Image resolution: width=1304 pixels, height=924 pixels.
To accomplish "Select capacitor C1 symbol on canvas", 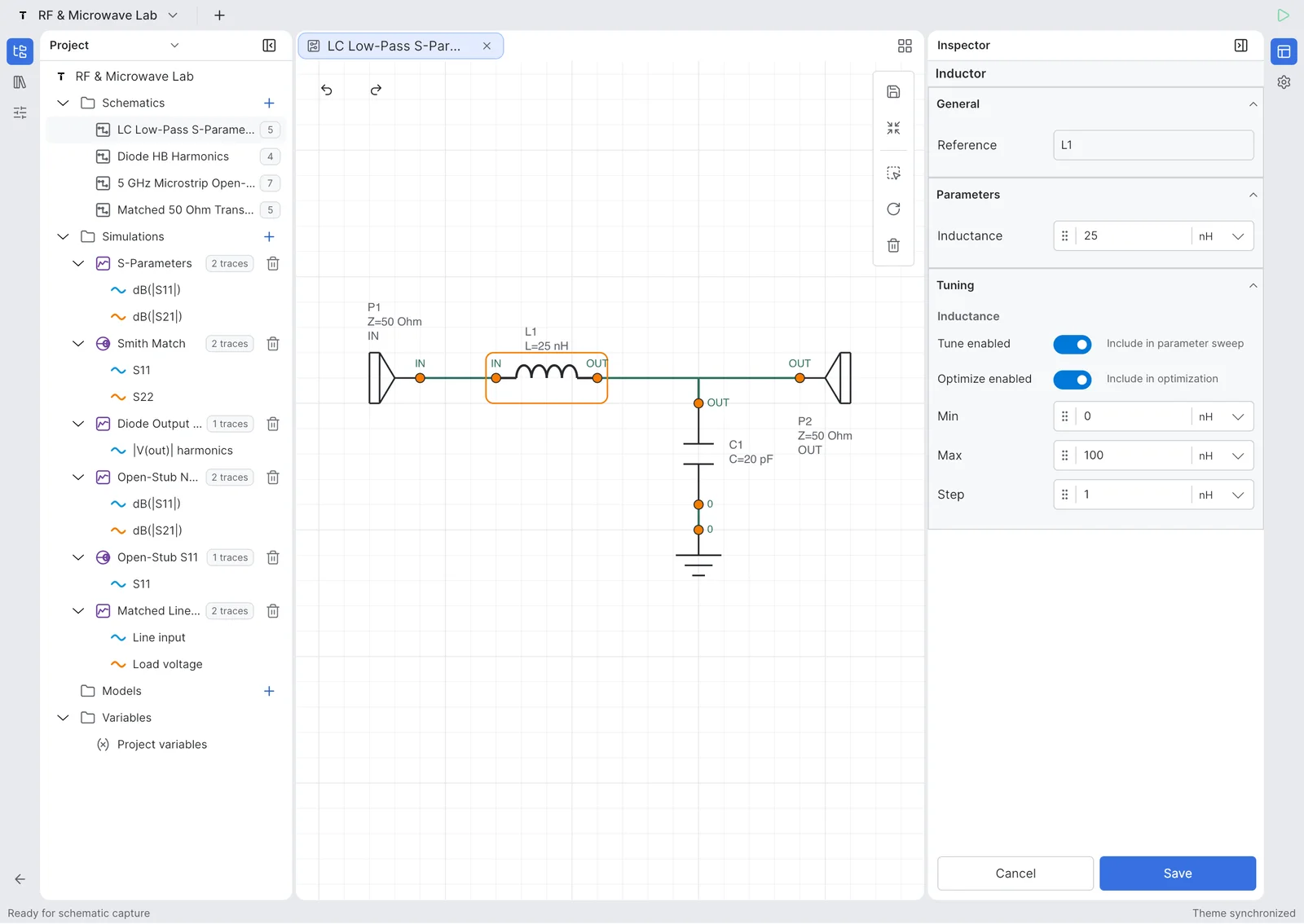I will click(x=698, y=454).
